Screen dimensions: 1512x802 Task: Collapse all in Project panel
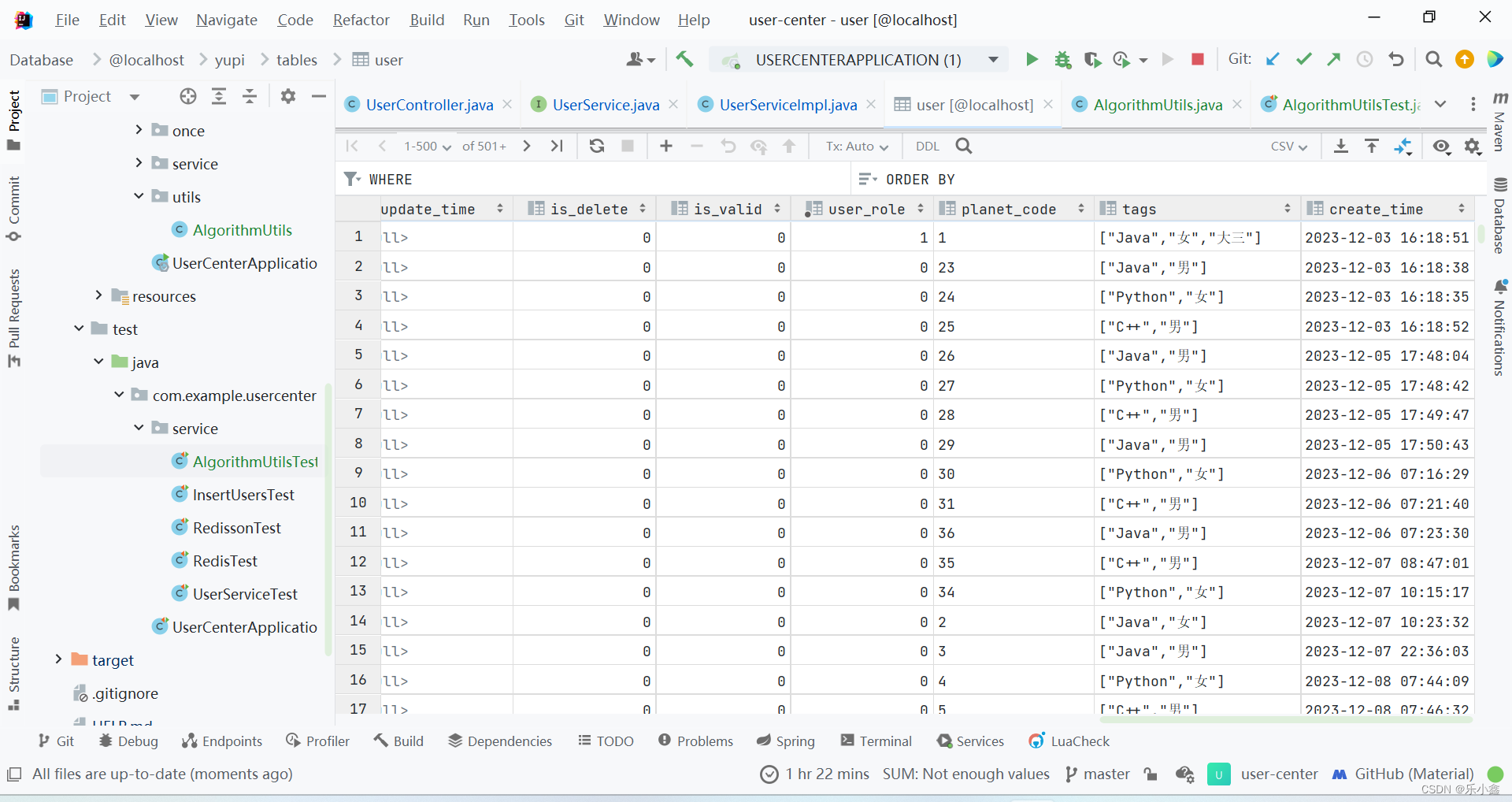click(x=250, y=96)
